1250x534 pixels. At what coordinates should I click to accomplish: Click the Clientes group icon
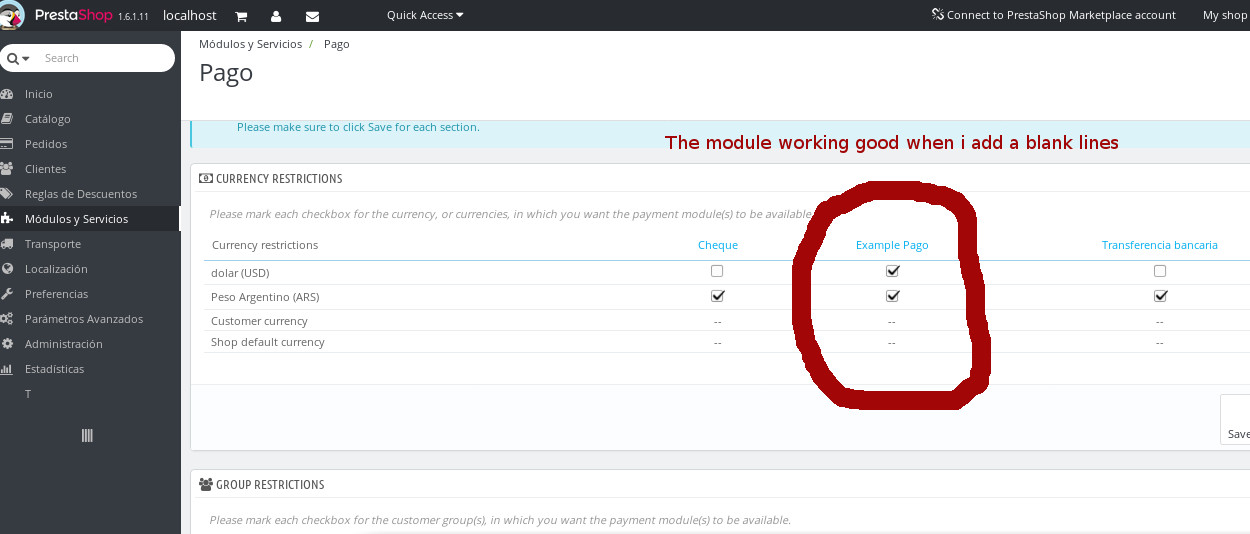[6, 169]
